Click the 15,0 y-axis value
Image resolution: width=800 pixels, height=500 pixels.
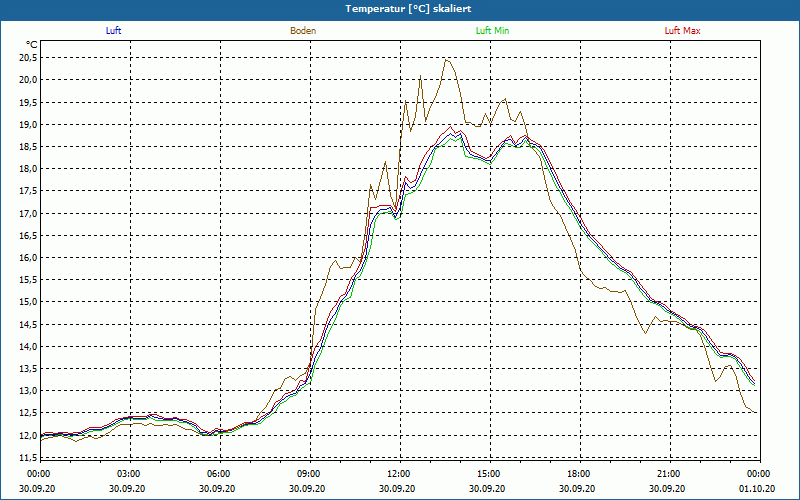(x=28, y=302)
